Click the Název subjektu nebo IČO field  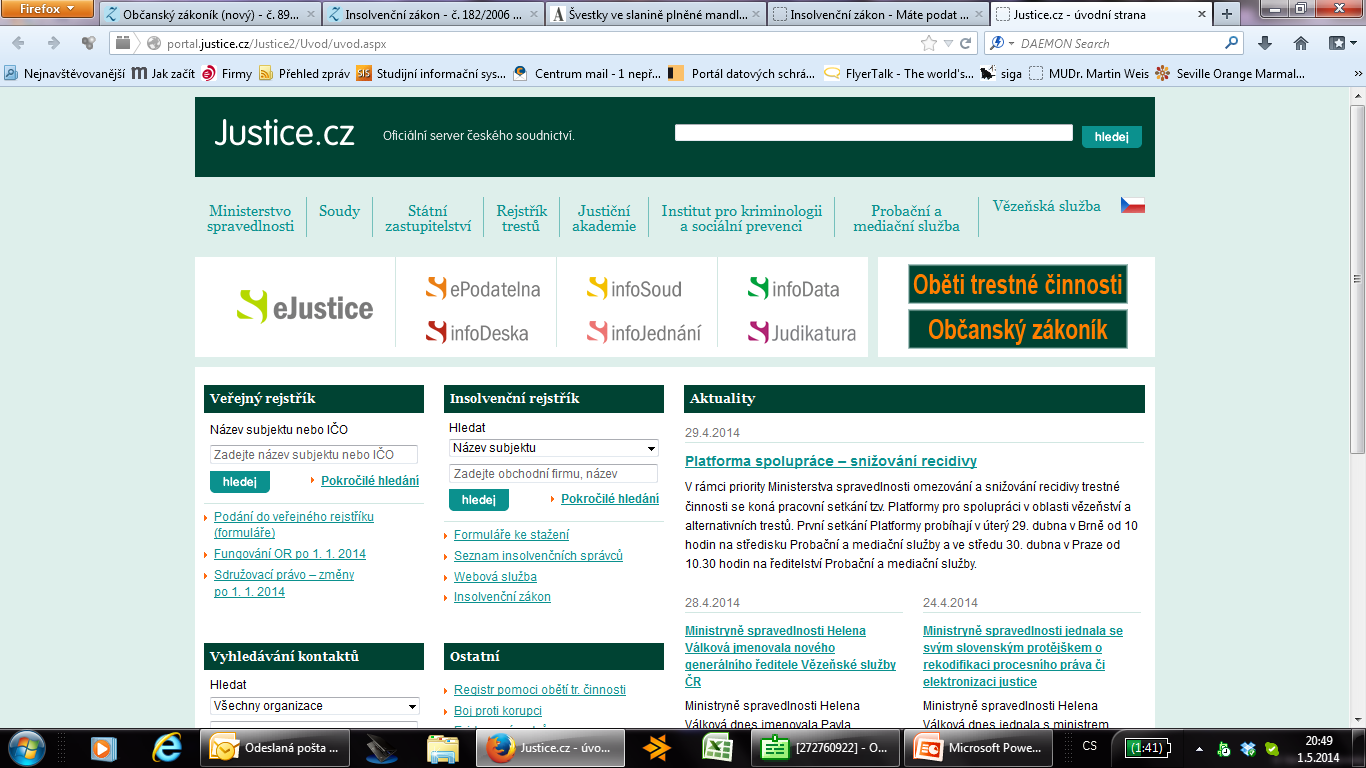tap(314, 454)
